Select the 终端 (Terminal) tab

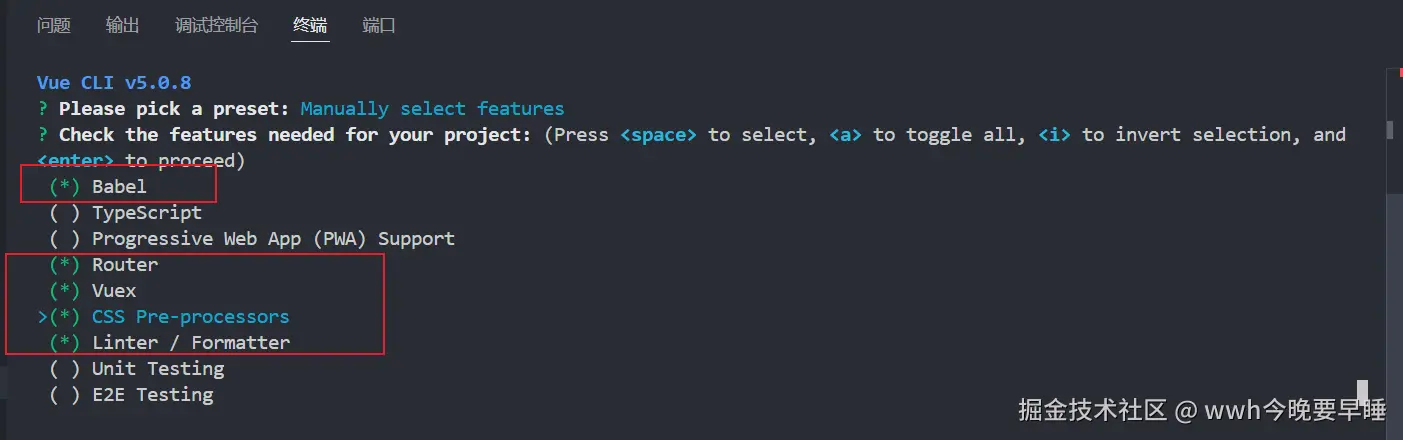pyautogui.click(x=310, y=26)
